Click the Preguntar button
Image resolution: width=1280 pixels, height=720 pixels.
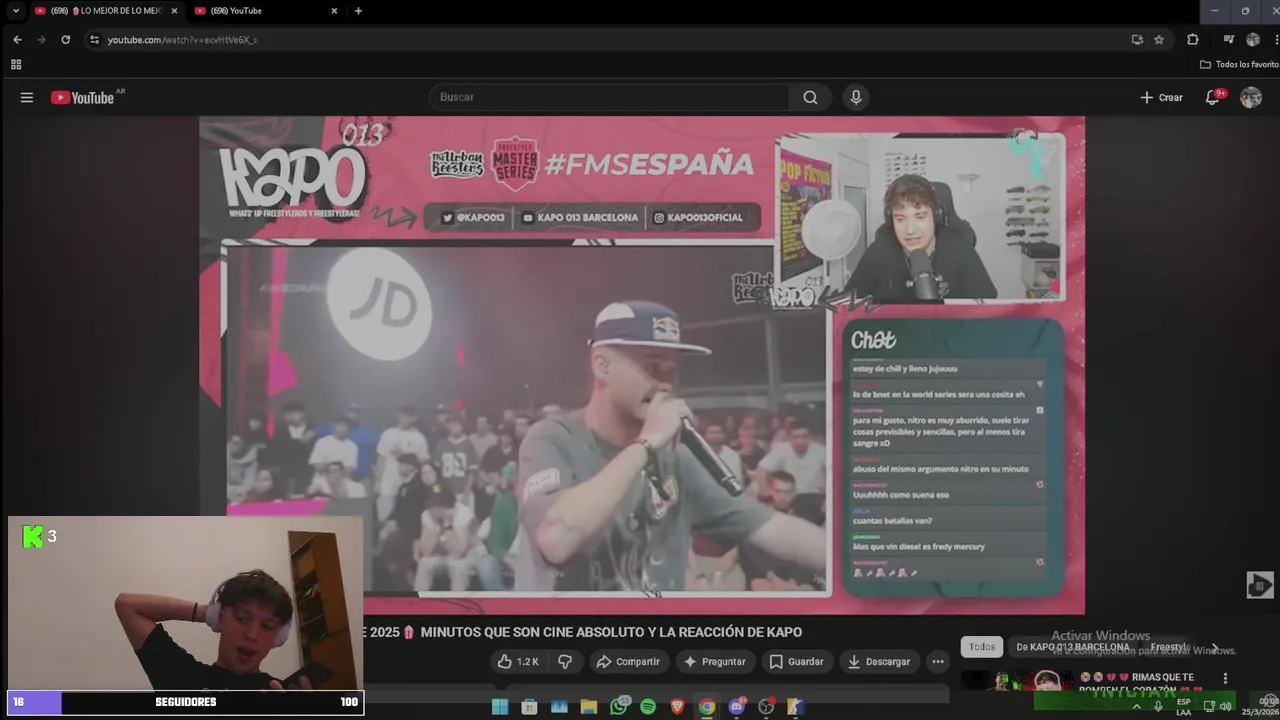(x=715, y=661)
